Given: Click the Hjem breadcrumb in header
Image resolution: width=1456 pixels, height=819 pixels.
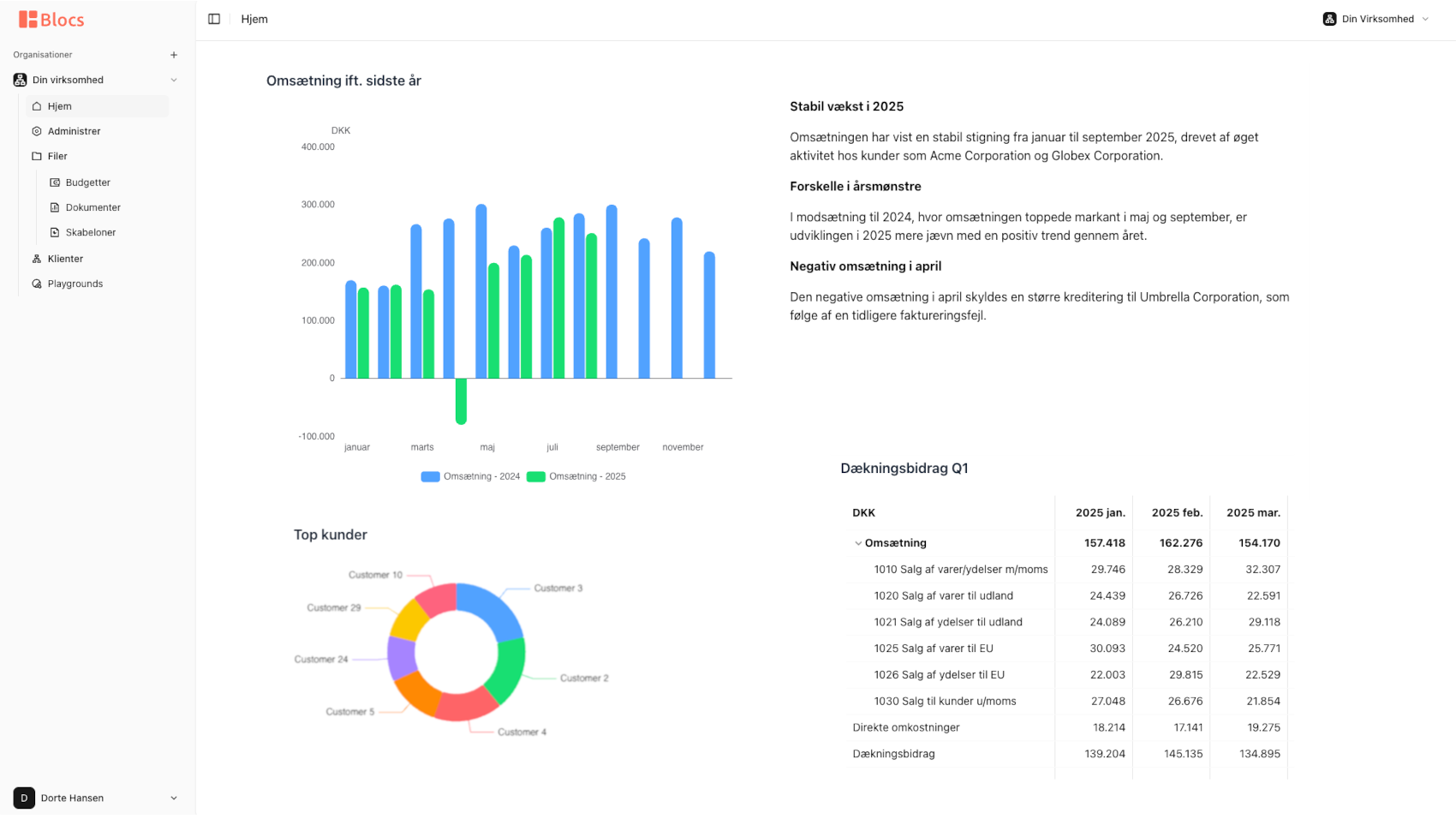Looking at the screenshot, I should point(254,19).
